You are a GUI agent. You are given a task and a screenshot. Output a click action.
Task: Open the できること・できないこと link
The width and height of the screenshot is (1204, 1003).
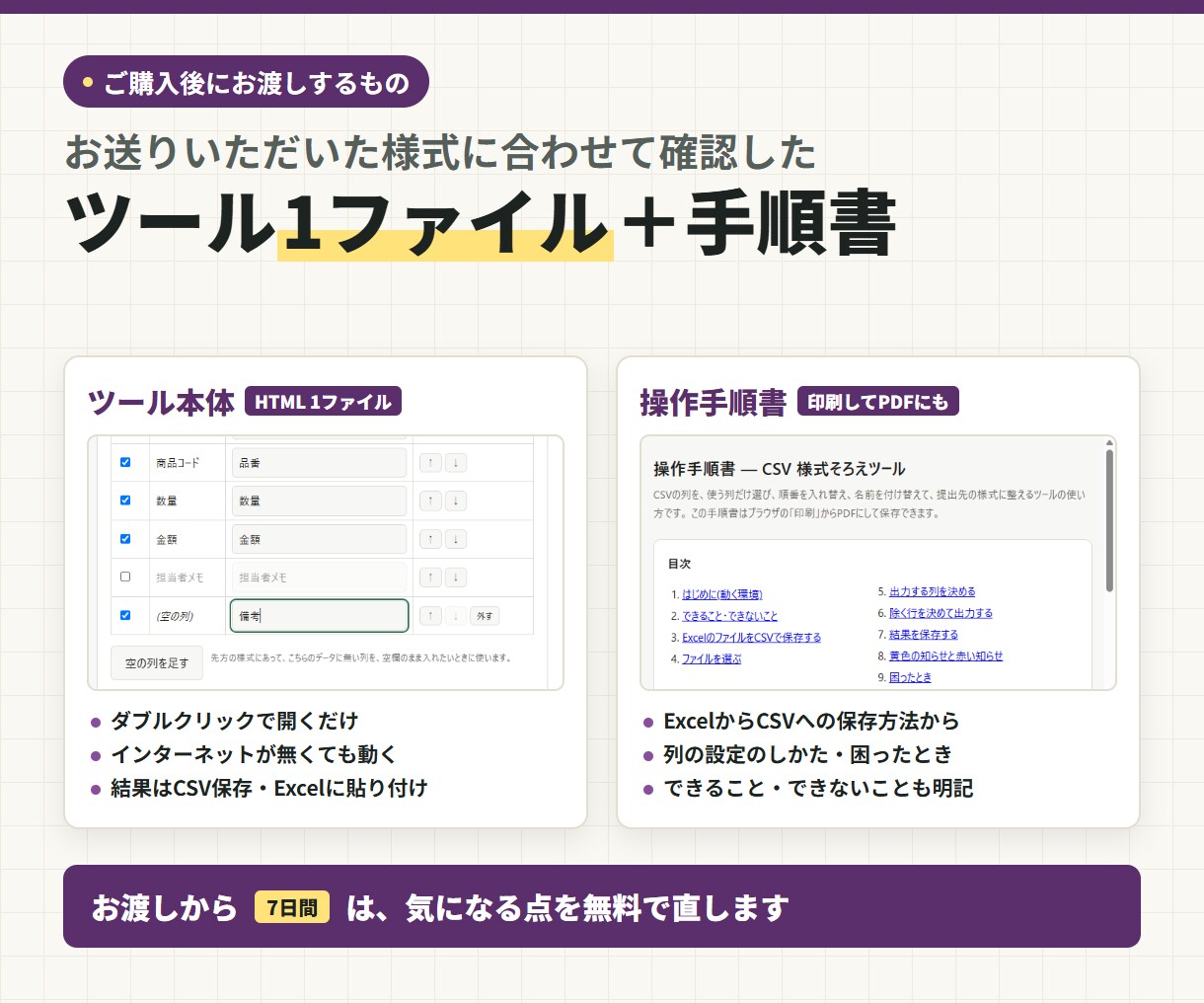coord(730,616)
